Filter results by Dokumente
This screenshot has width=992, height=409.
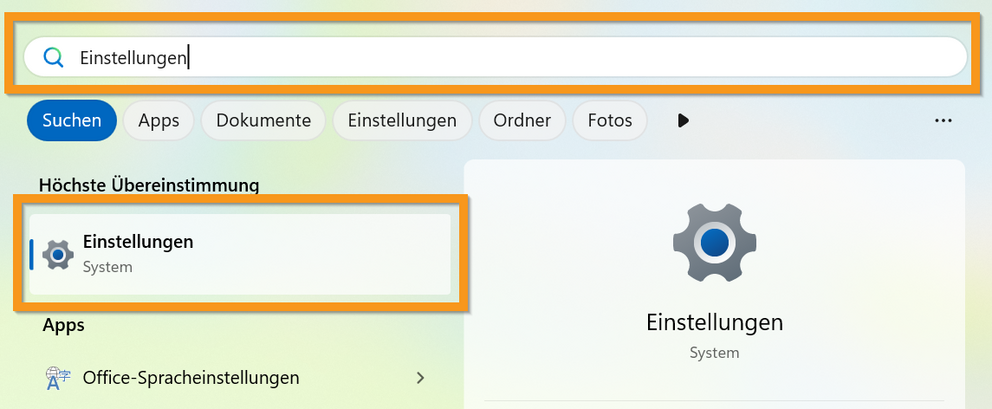(263, 121)
